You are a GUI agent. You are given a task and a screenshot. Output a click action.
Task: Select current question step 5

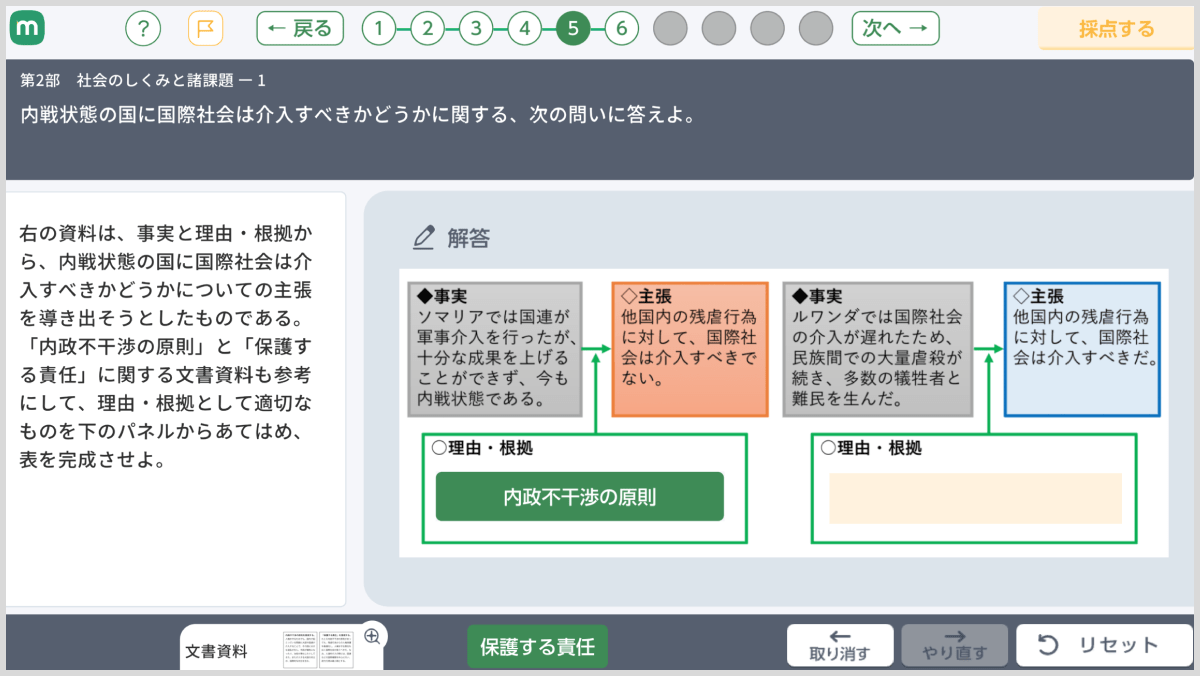[x=573, y=29]
